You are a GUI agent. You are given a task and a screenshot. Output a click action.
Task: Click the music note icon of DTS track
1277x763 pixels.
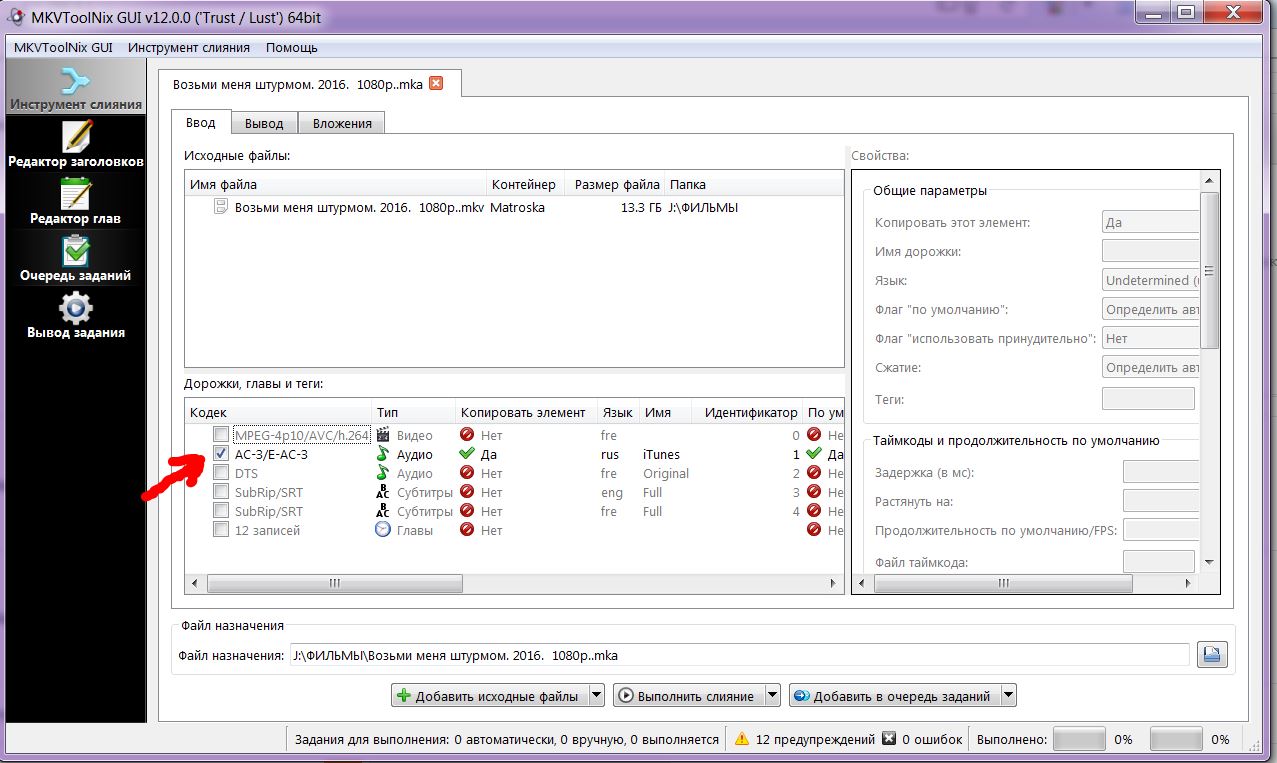(383, 473)
